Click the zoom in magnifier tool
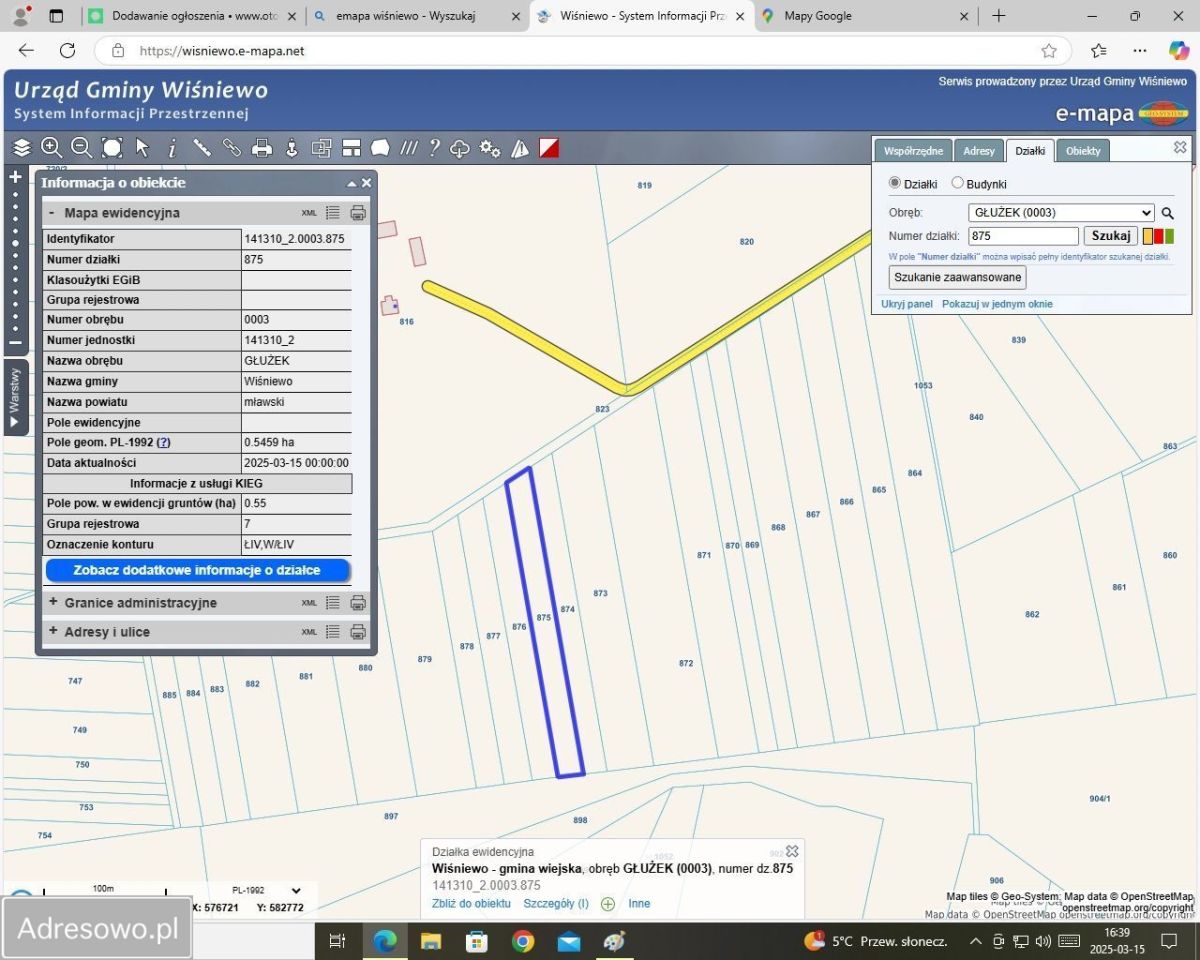Image resolution: width=1200 pixels, height=960 pixels. pyautogui.click(x=51, y=148)
